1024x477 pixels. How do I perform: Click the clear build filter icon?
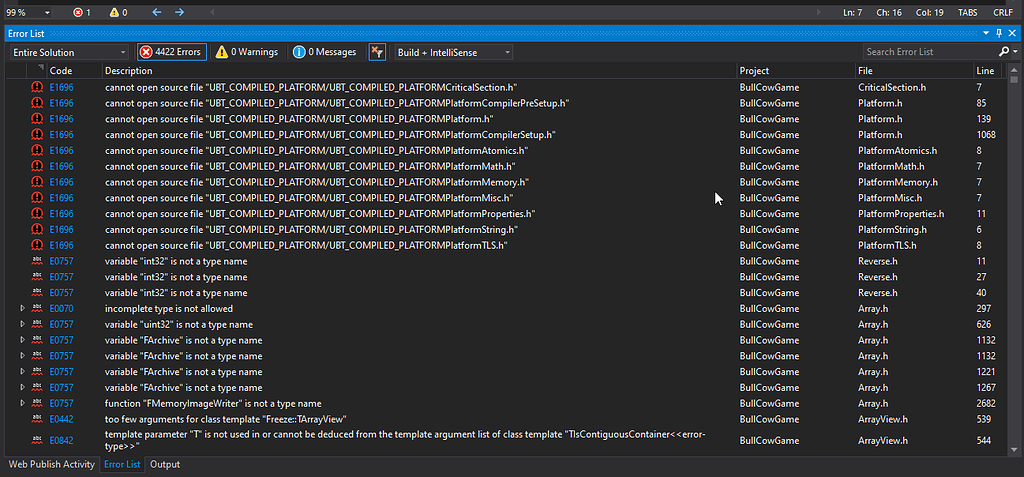377,52
